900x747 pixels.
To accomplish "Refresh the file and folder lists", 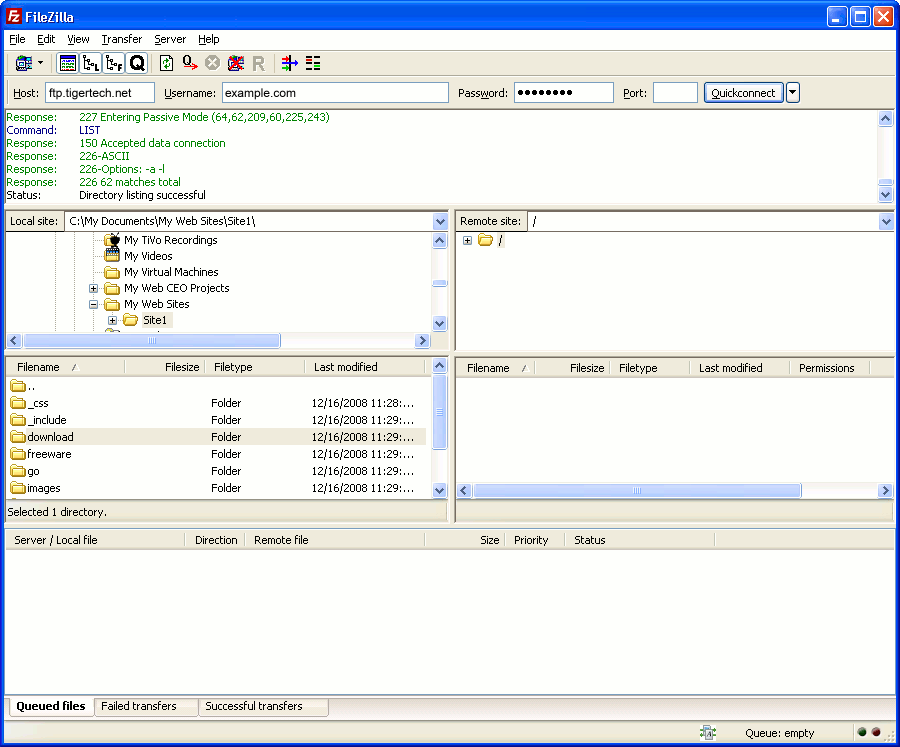I will (x=166, y=63).
